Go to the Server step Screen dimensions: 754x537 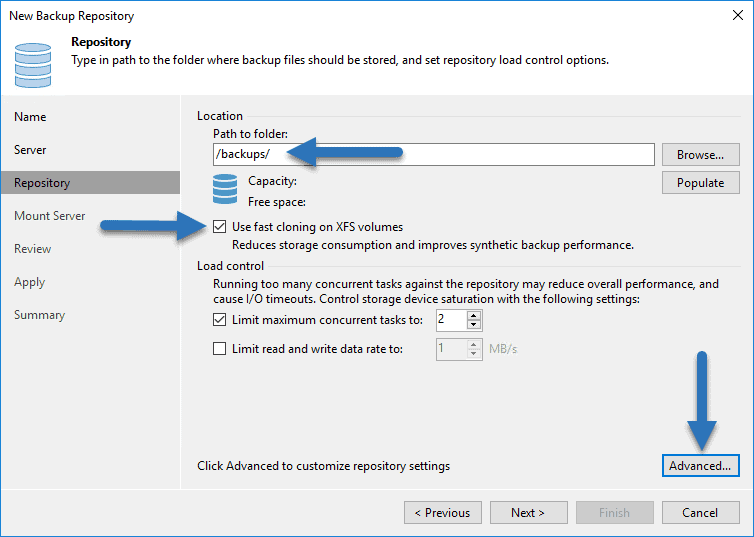[x=30, y=150]
